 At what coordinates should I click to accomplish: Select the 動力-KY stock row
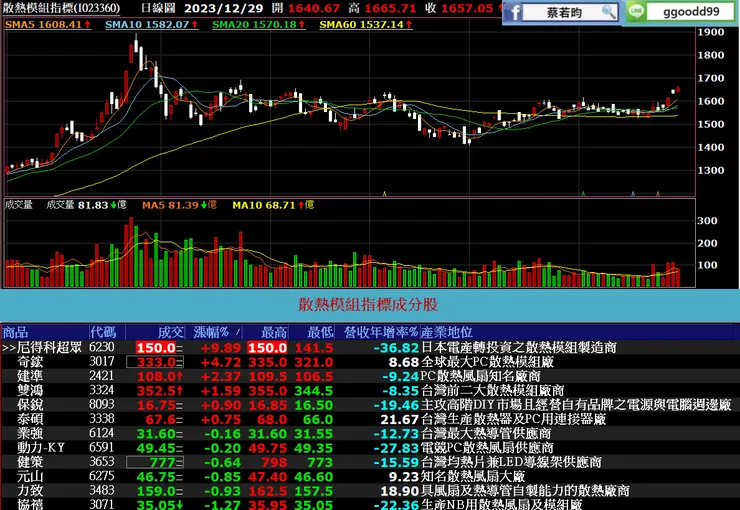pyautogui.click(x=370, y=448)
